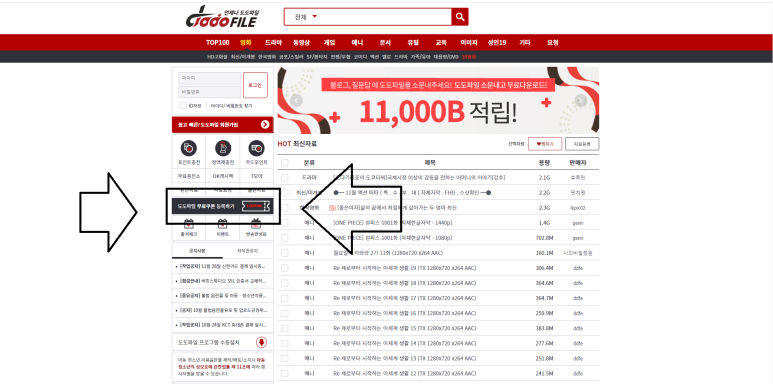Click the 정액제충전 icon

click(x=223, y=148)
